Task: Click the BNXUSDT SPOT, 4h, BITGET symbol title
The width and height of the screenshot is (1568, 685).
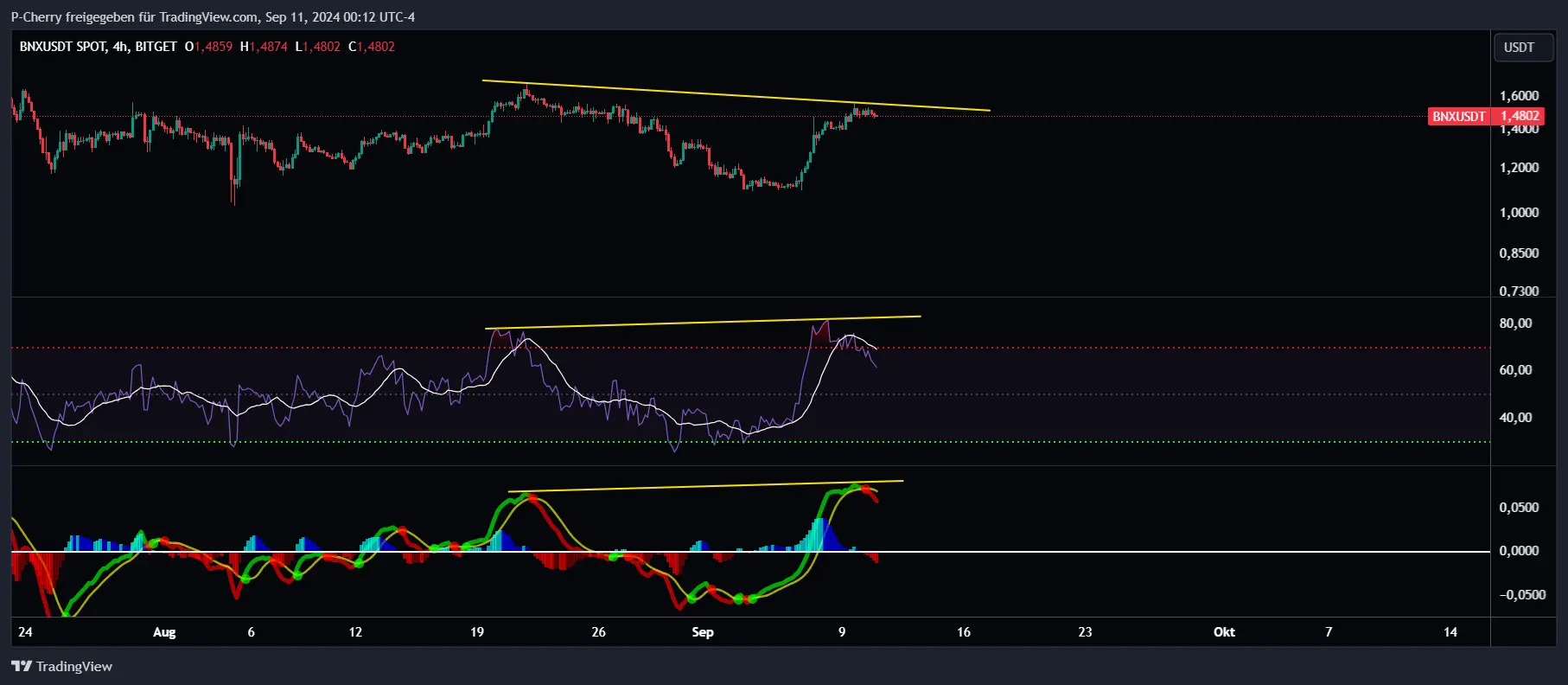Action: [98, 47]
